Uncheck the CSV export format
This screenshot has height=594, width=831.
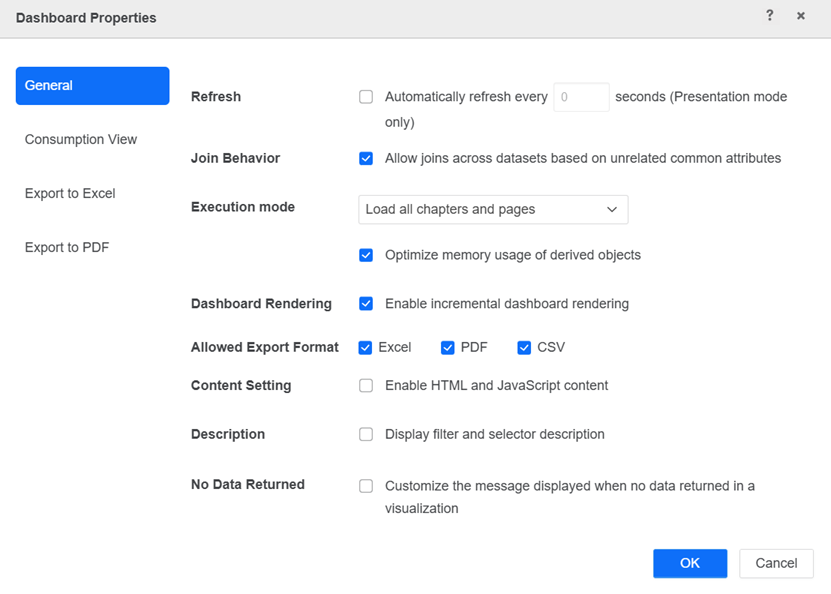click(524, 348)
